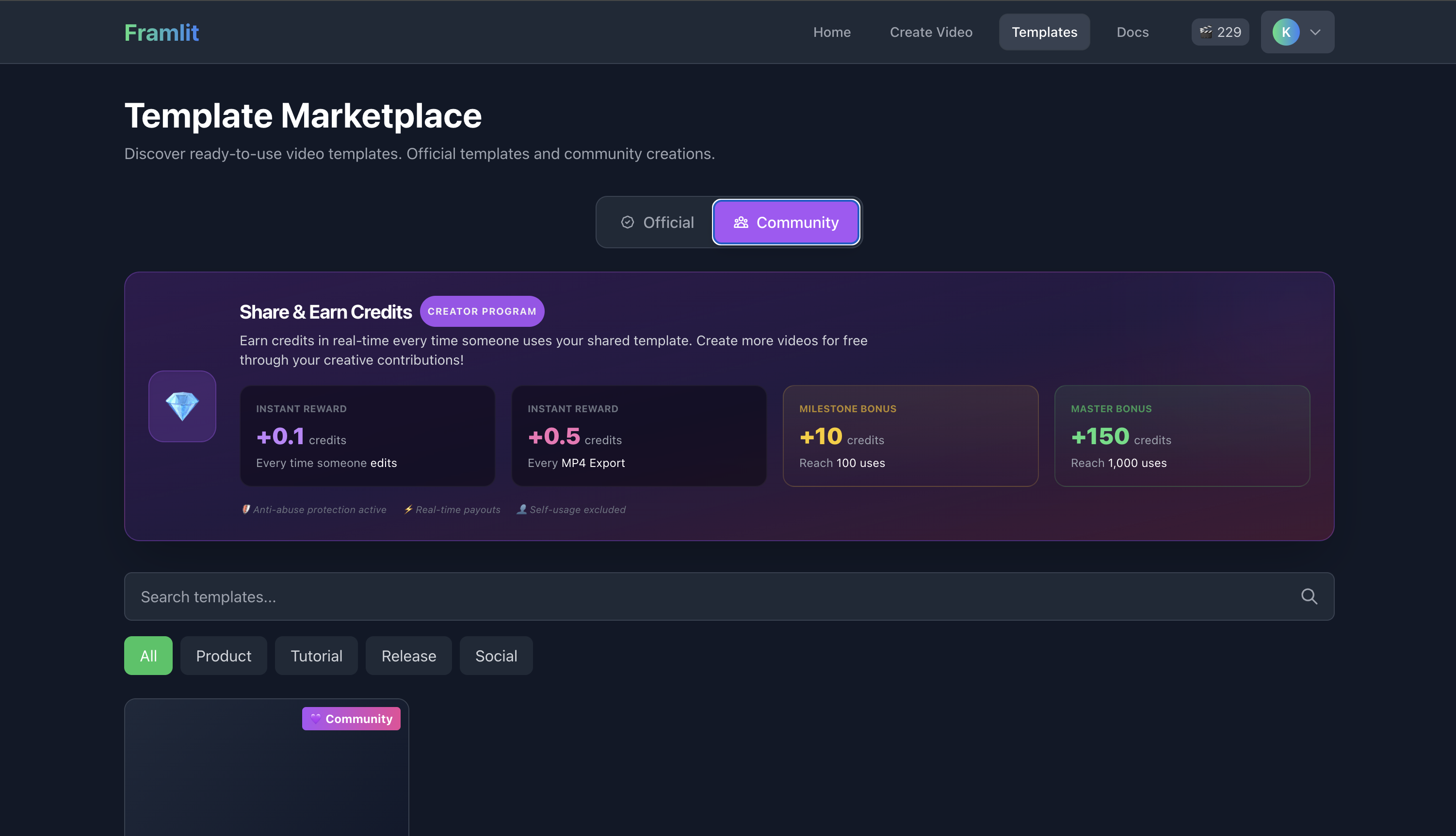
Task: Click the clapperboard credits icon showing 229
Action: (x=1205, y=32)
